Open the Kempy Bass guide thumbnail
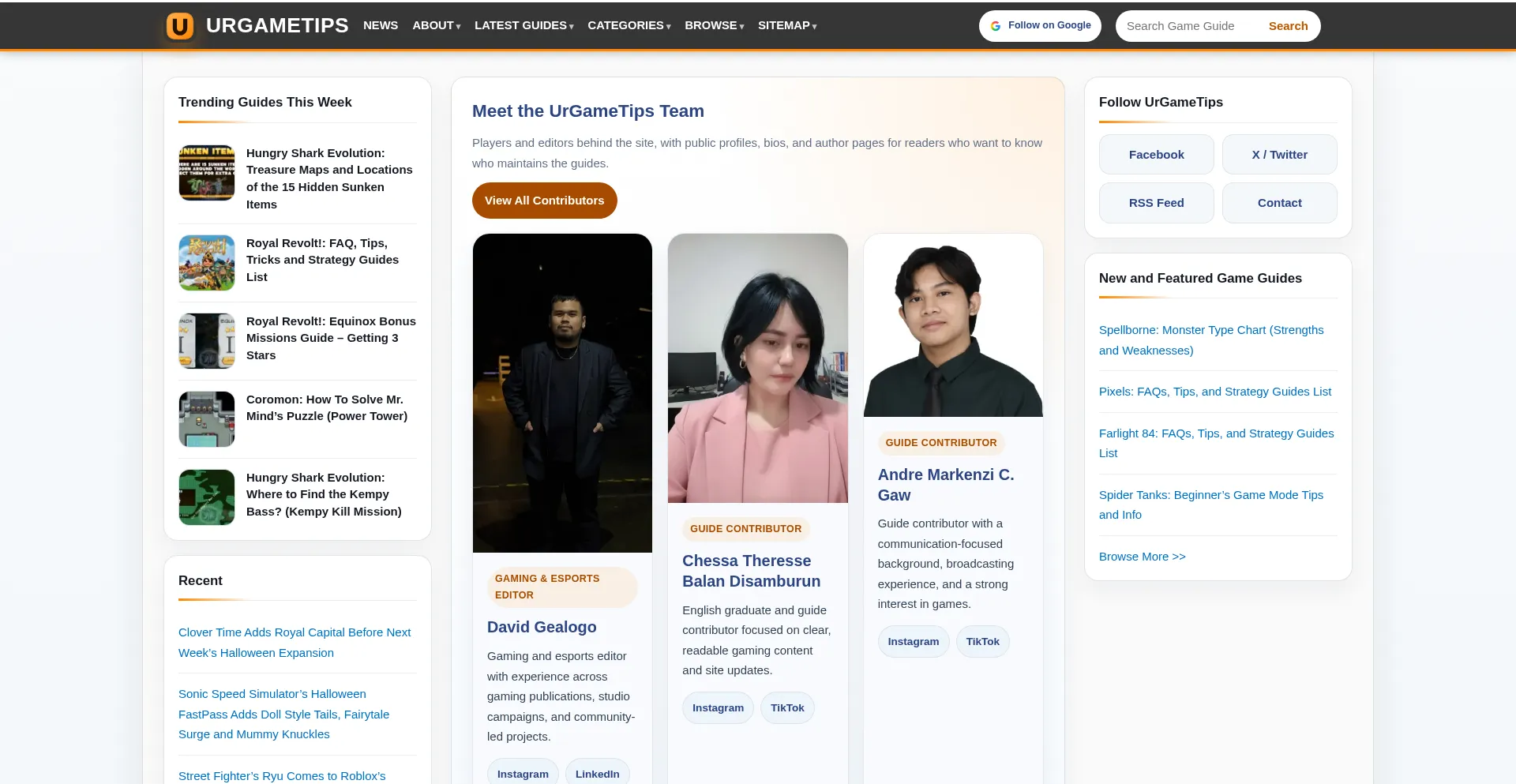The height and width of the screenshot is (784, 1516). point(207,497)
